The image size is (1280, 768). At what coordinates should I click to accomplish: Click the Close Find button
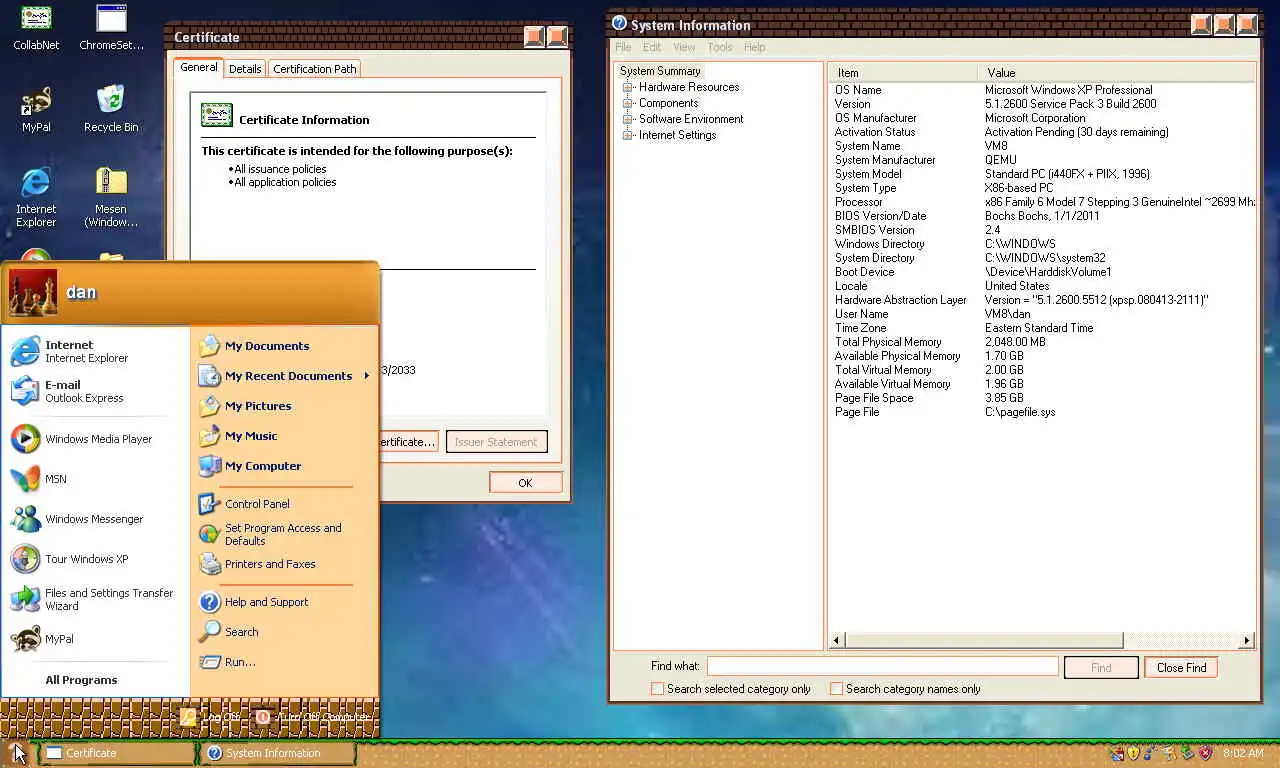point(1181,668)
